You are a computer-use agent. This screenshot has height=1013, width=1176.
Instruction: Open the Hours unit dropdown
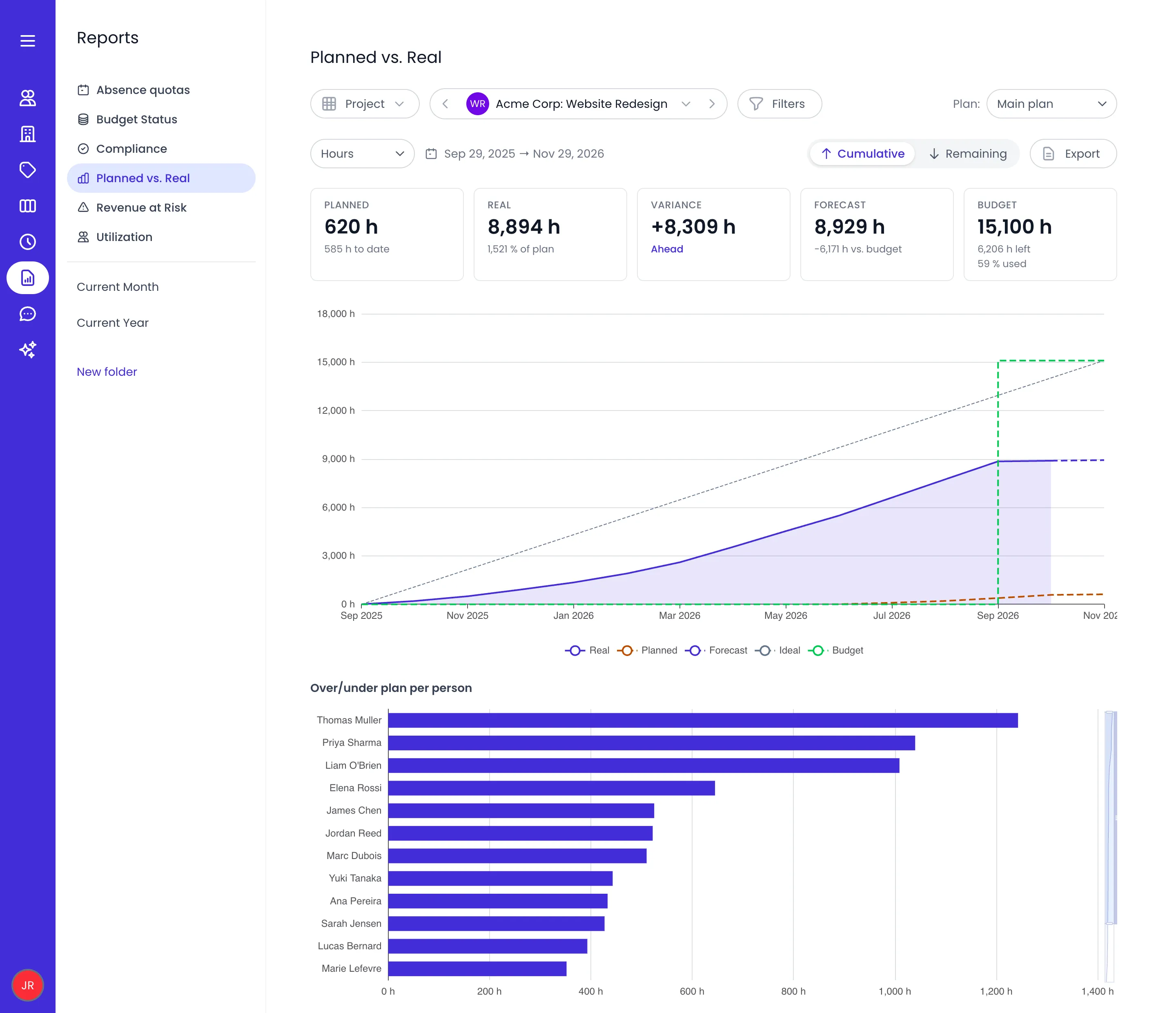pyautogui.click(x=362, y=154)
